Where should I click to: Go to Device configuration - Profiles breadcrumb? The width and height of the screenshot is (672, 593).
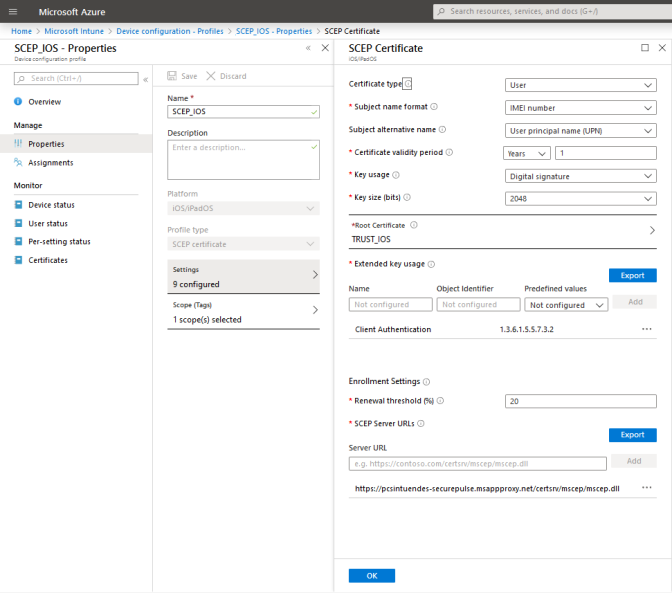[170, 31]
